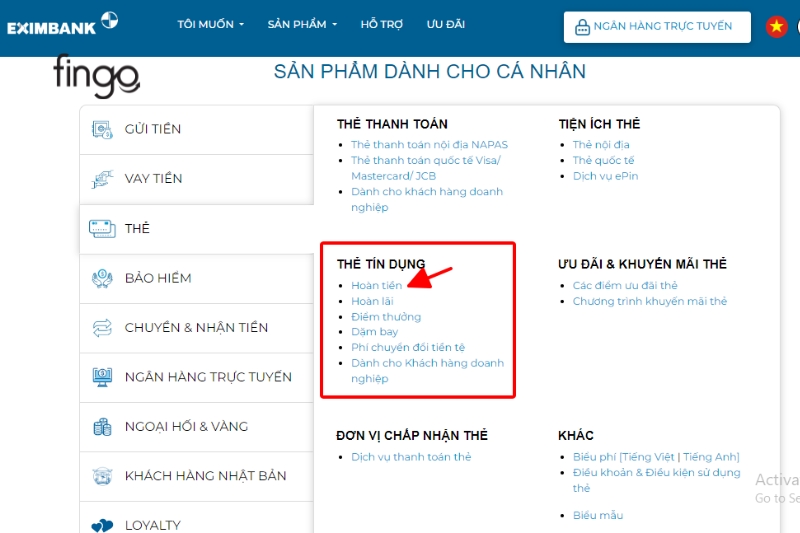Open Dành cho Khách hàng doanh nghiệp under THẺ TÍN DỤNG
Image resolution: width=800 pixels, height=533 pixels.
coord(428,371)
